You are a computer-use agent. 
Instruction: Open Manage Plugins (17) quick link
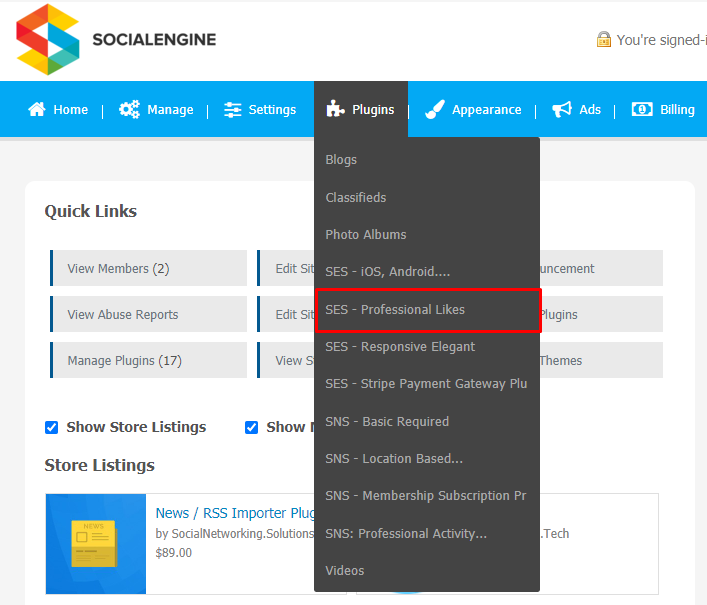pyautogui.click(x=148, y=360)
